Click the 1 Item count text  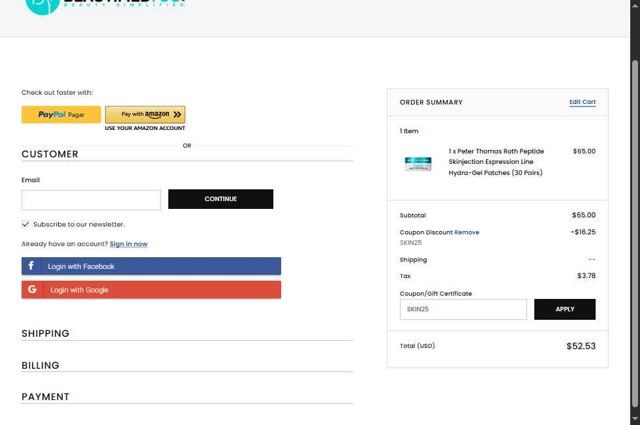[409, 131]
